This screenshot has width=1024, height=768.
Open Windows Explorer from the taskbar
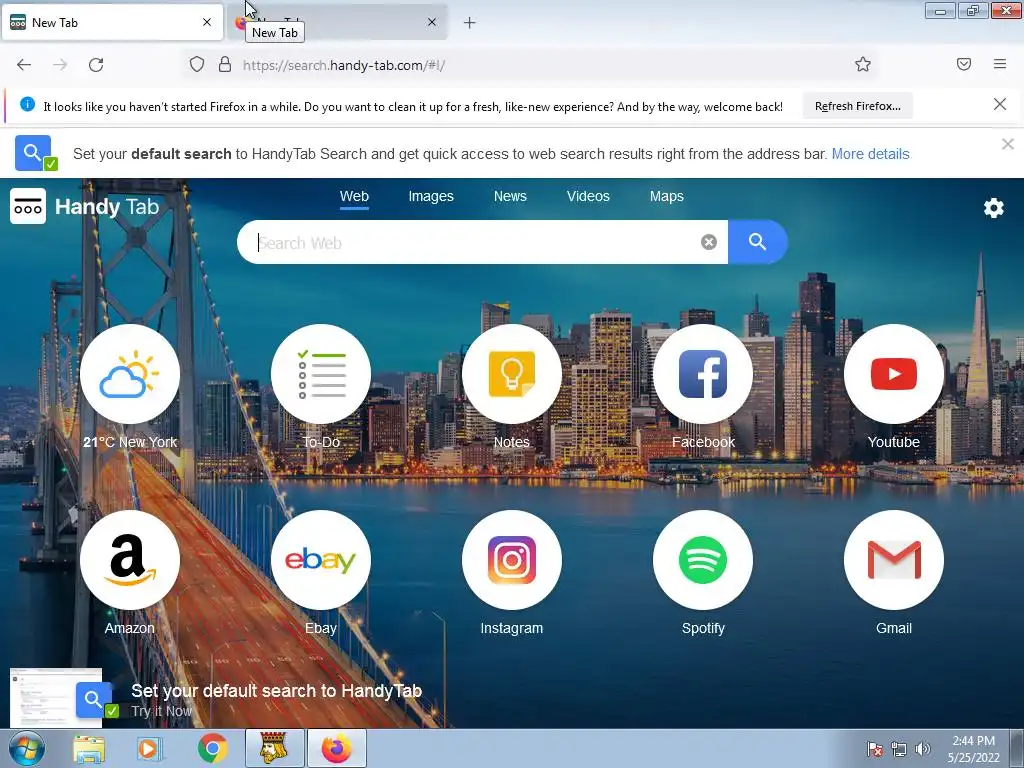[89, 748]
